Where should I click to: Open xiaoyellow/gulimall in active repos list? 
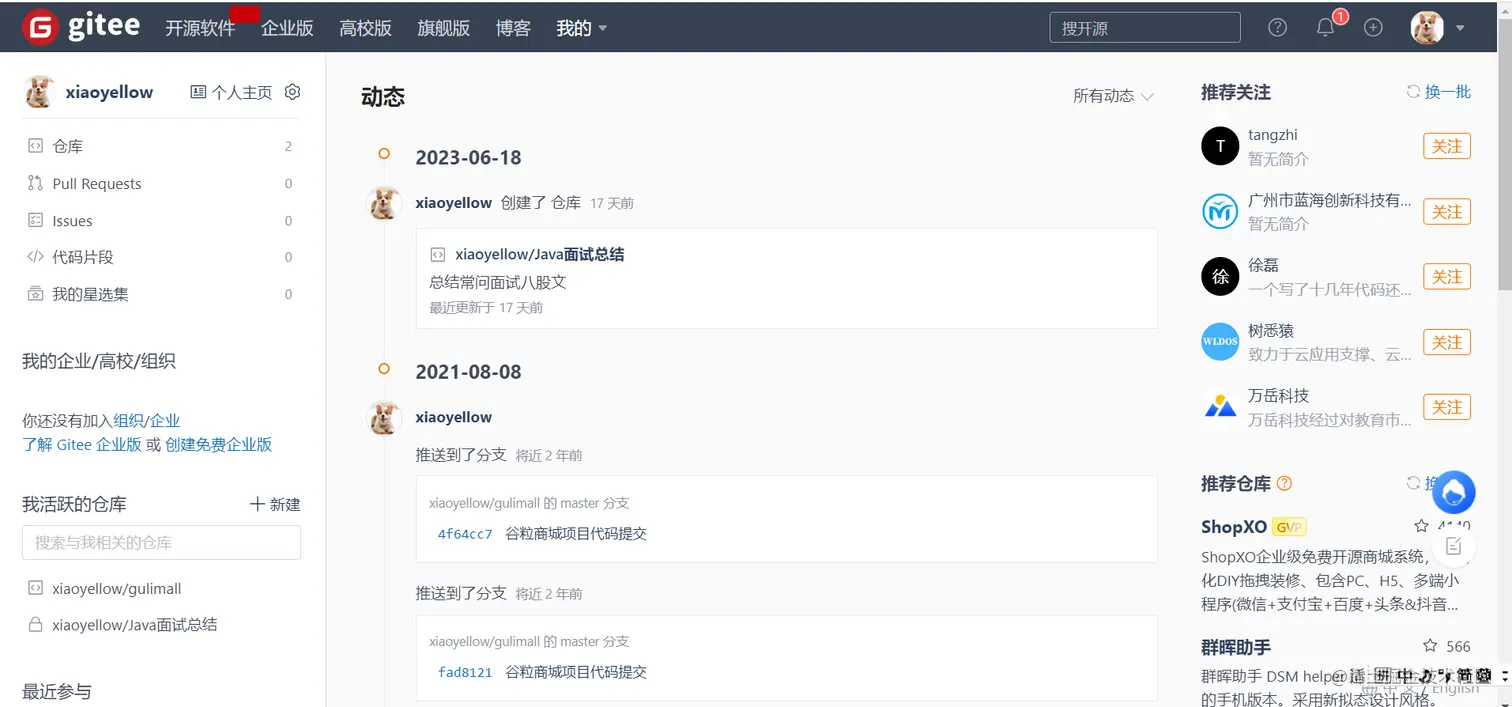[117, 589]
